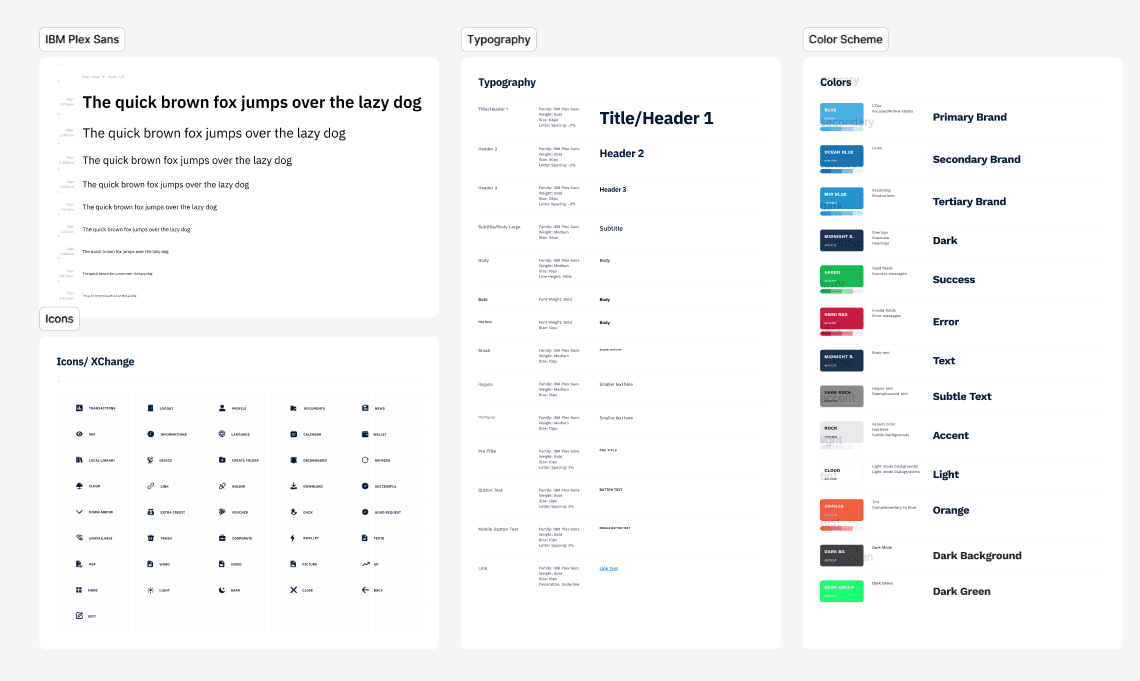Click the Ocean Blue Secondary Brand swatch
Viewport: 1140px width, 681px height.
[842, 156]
